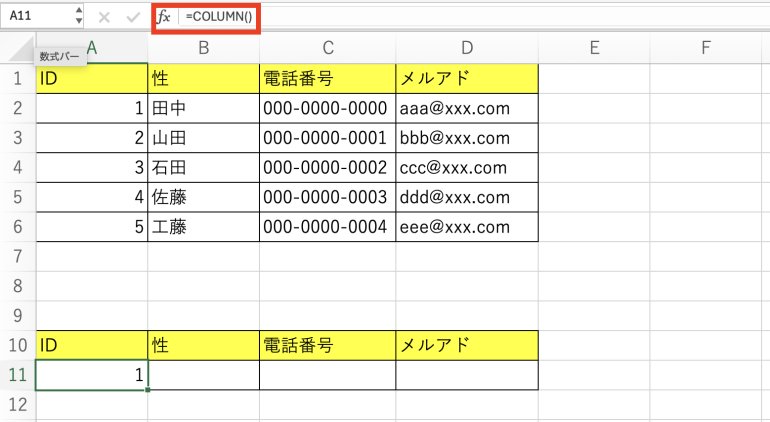The height and width of the screenshot is (422, 770).
Task: Select column F header
Action: tap(706, 48)
